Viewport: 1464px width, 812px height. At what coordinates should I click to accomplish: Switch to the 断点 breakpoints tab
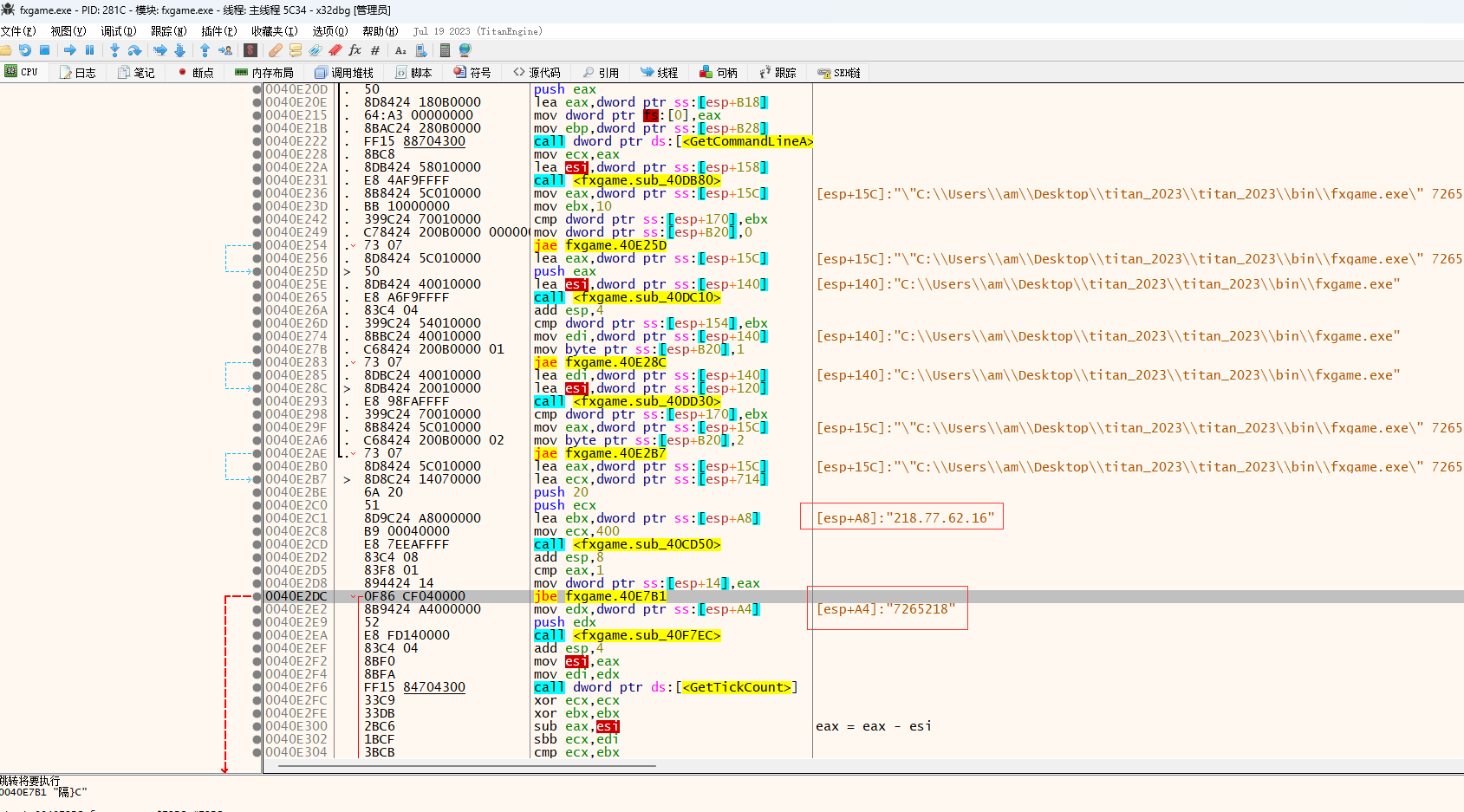pyautogui.click(x=196, y=73)
